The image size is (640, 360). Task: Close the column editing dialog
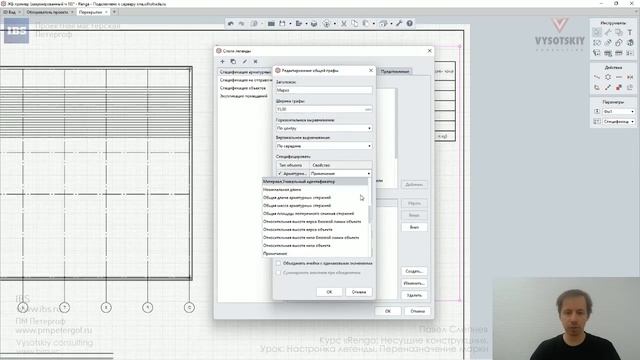(371, 70)
